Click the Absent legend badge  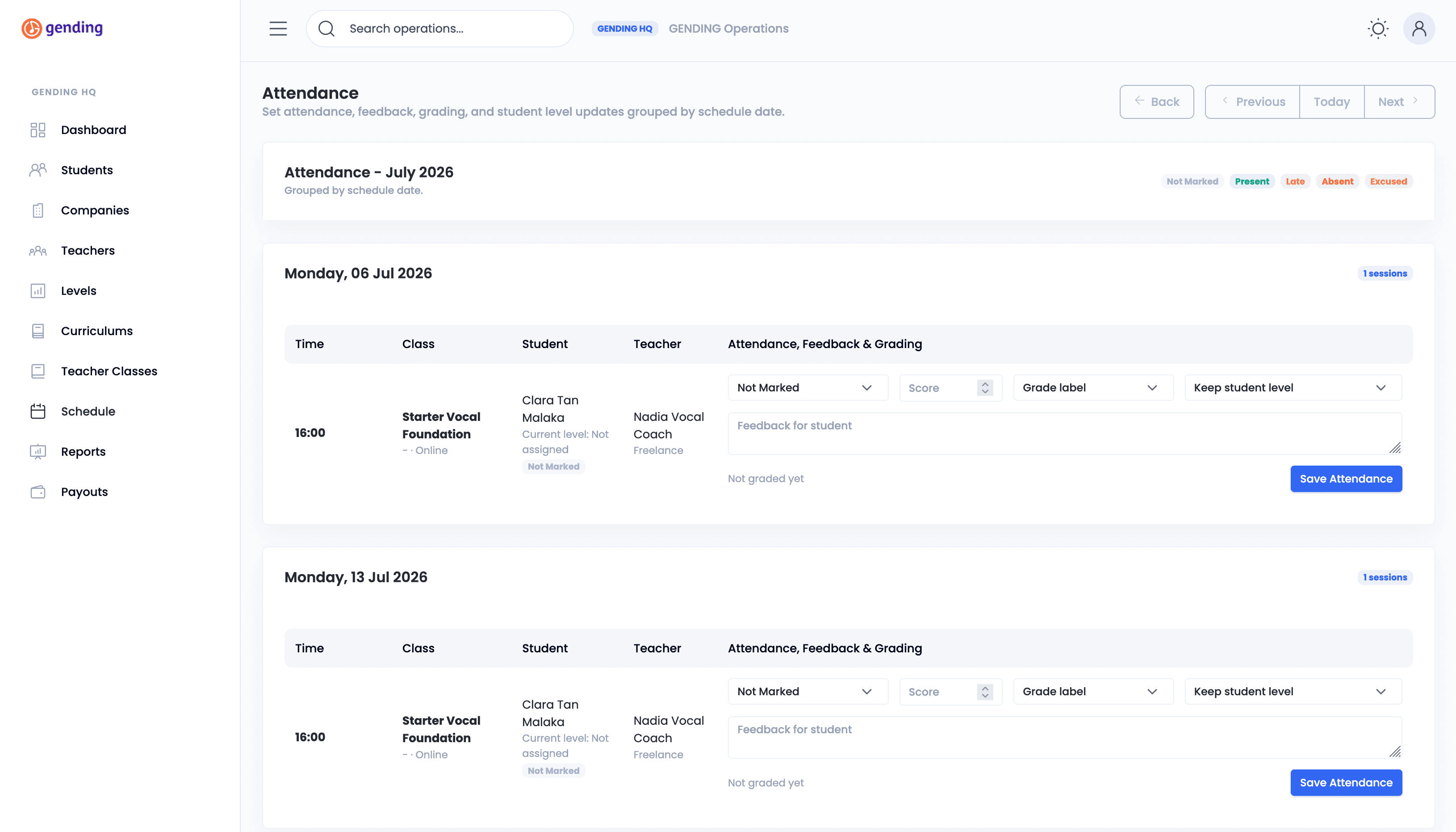(1337, 181)
